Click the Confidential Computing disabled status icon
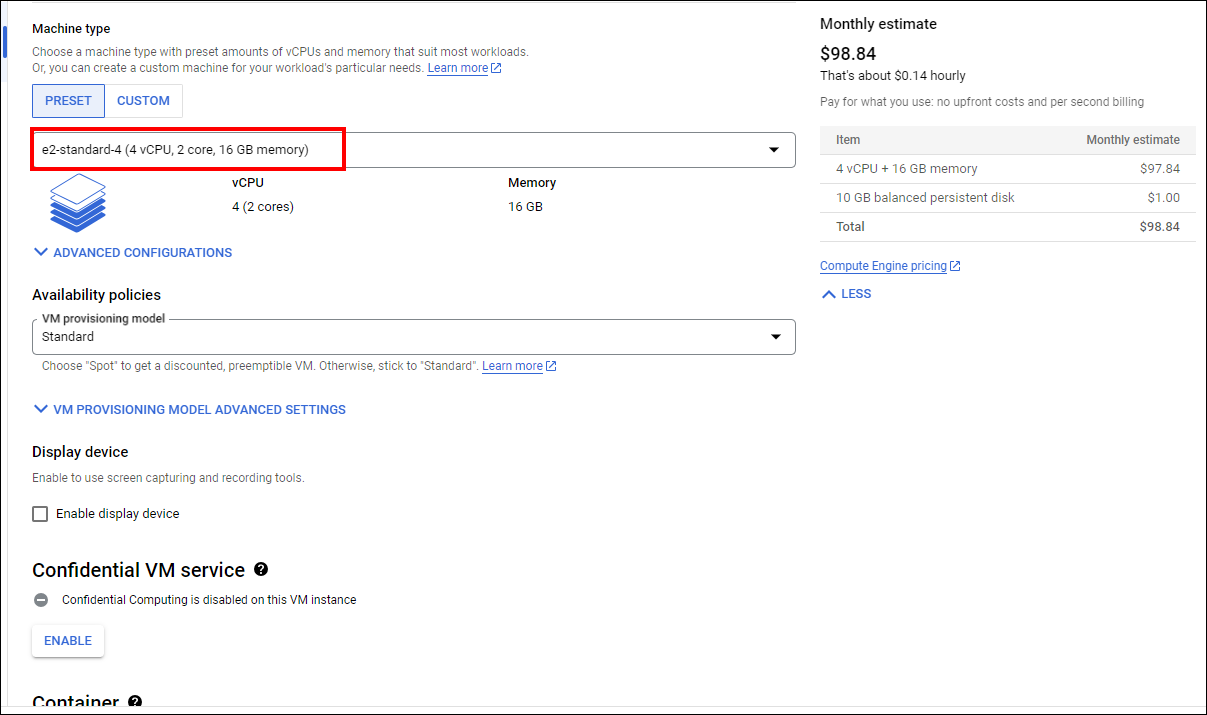1207x715 pixels. click(41, 600)
